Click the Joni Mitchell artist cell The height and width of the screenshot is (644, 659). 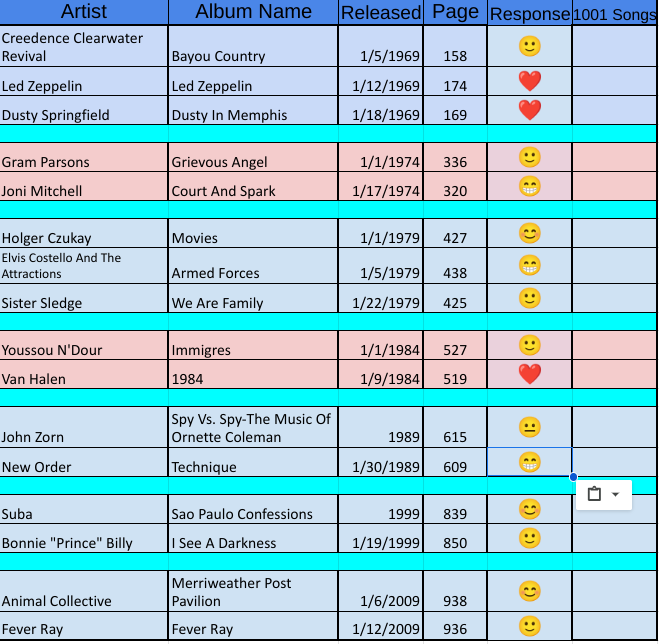point(84,186)
